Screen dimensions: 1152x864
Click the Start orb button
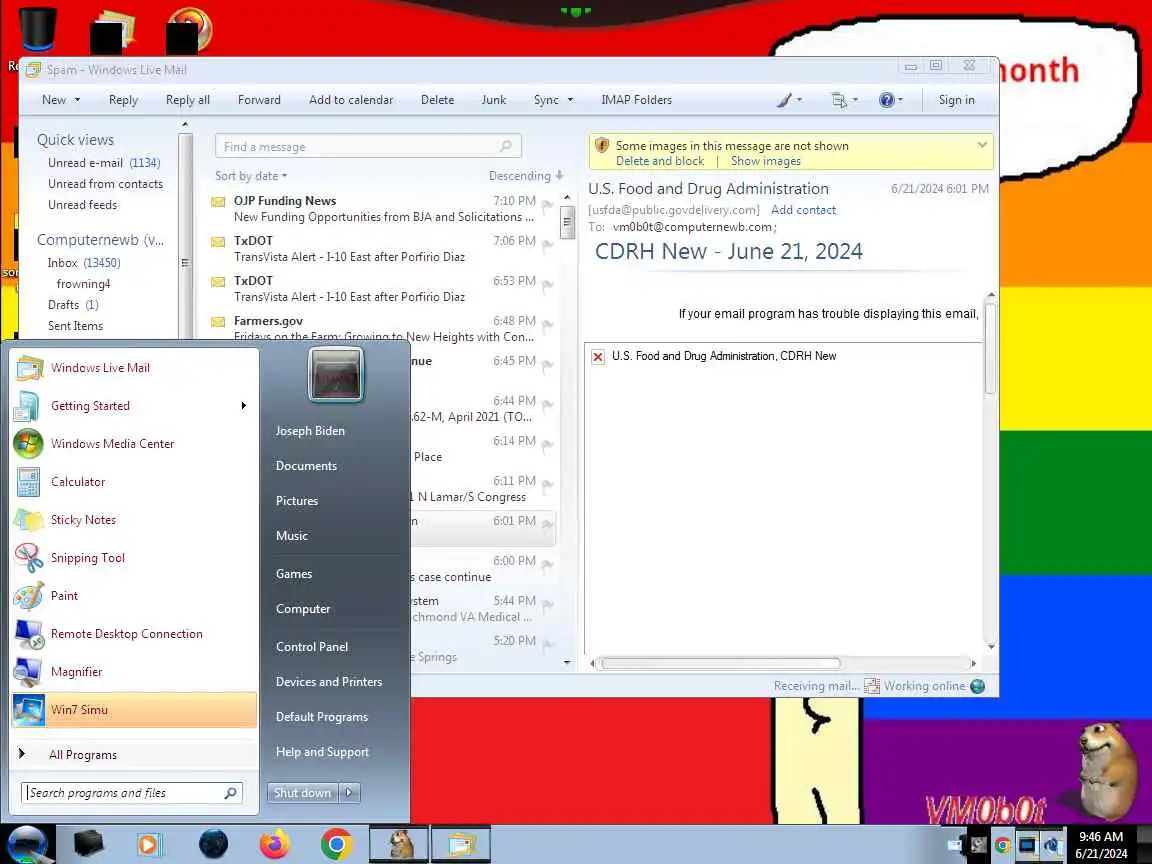pyautogui.click(x=27, y=846)
